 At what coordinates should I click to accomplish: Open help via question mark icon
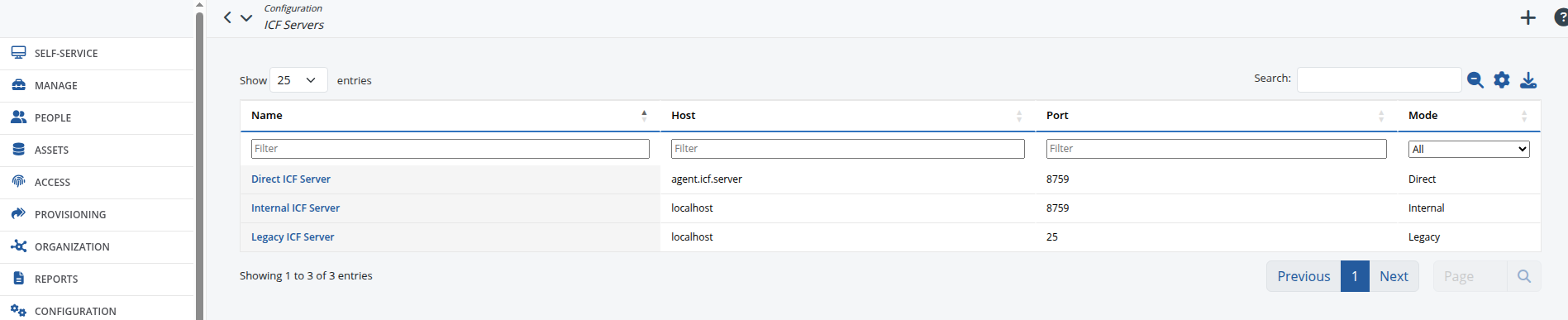(1561, 17)
